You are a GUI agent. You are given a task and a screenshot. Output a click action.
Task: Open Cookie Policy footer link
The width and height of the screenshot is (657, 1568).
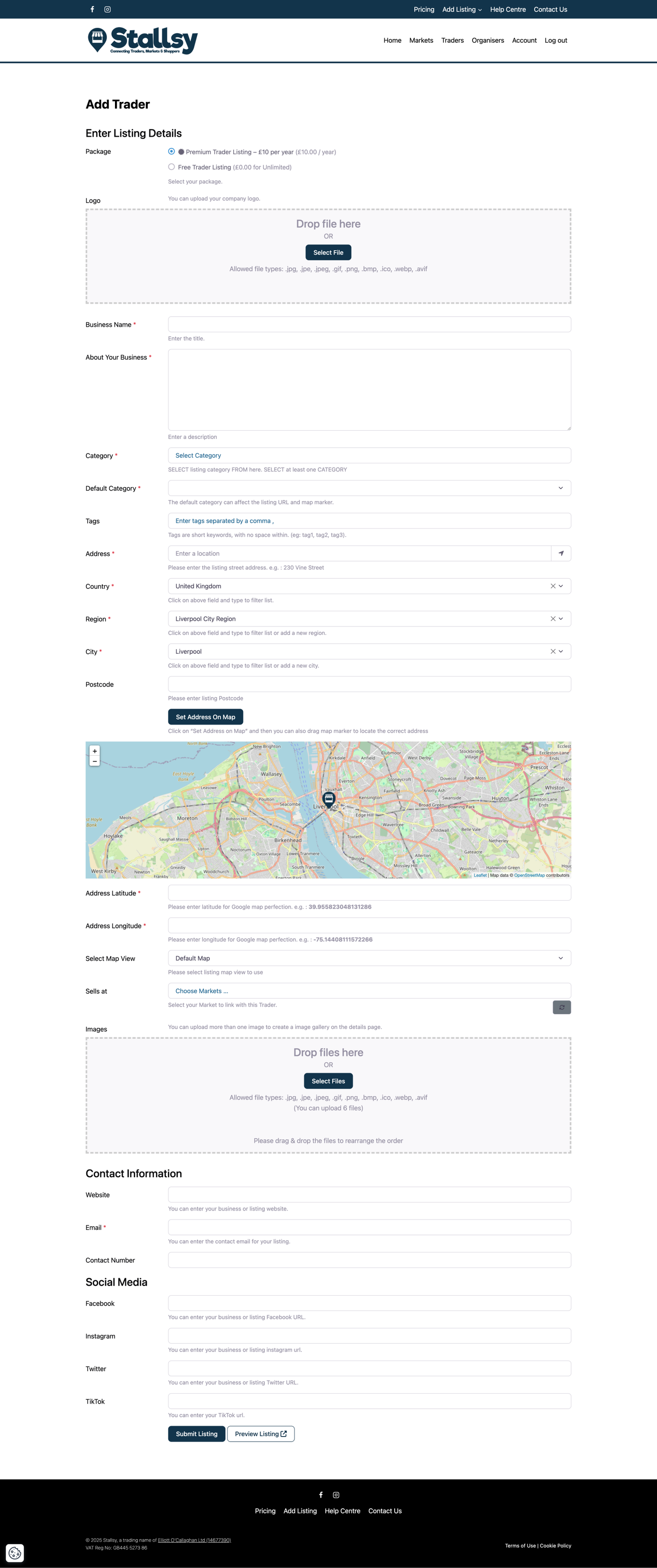[x=556, y=1545]
